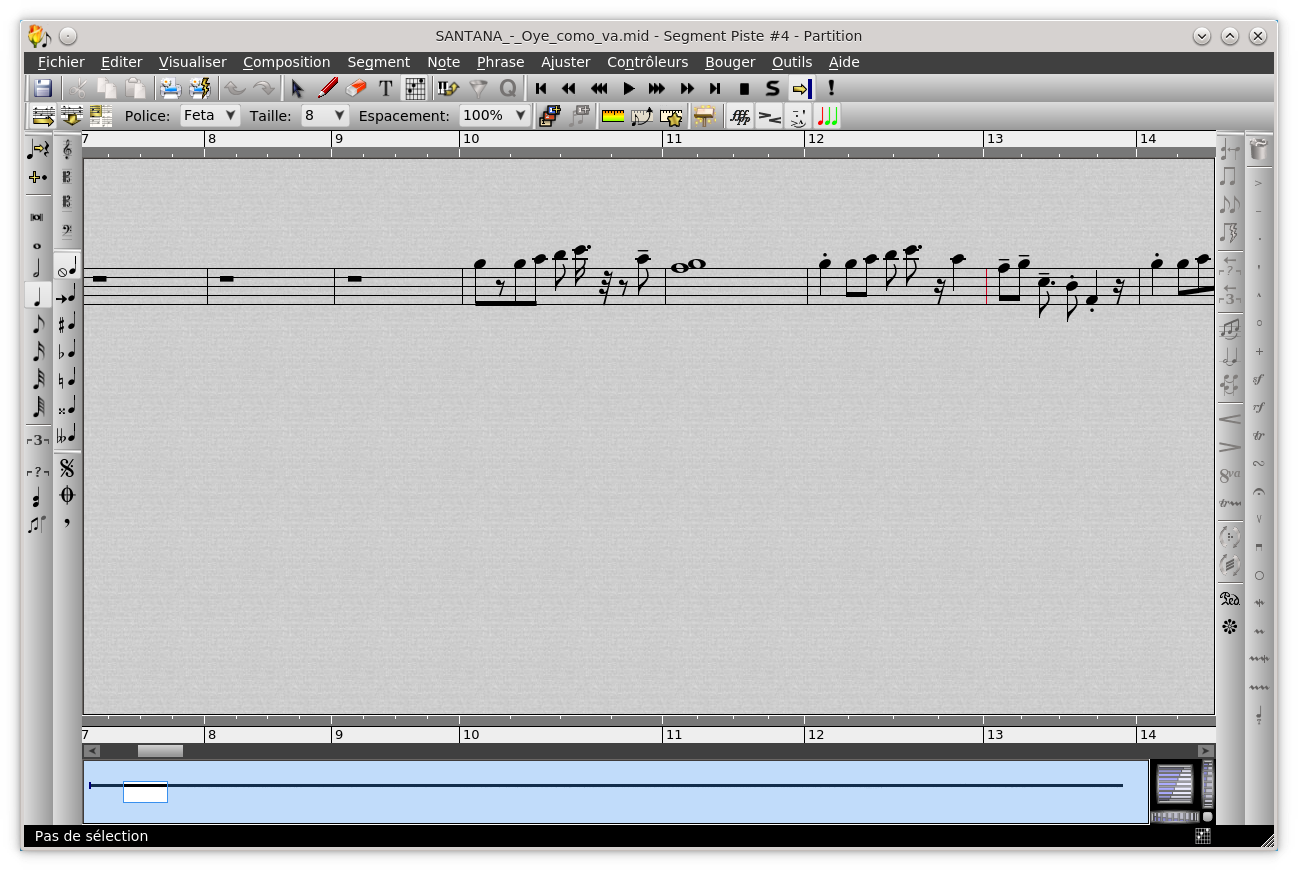Save the composition with the floppy icon

(42, 88)
